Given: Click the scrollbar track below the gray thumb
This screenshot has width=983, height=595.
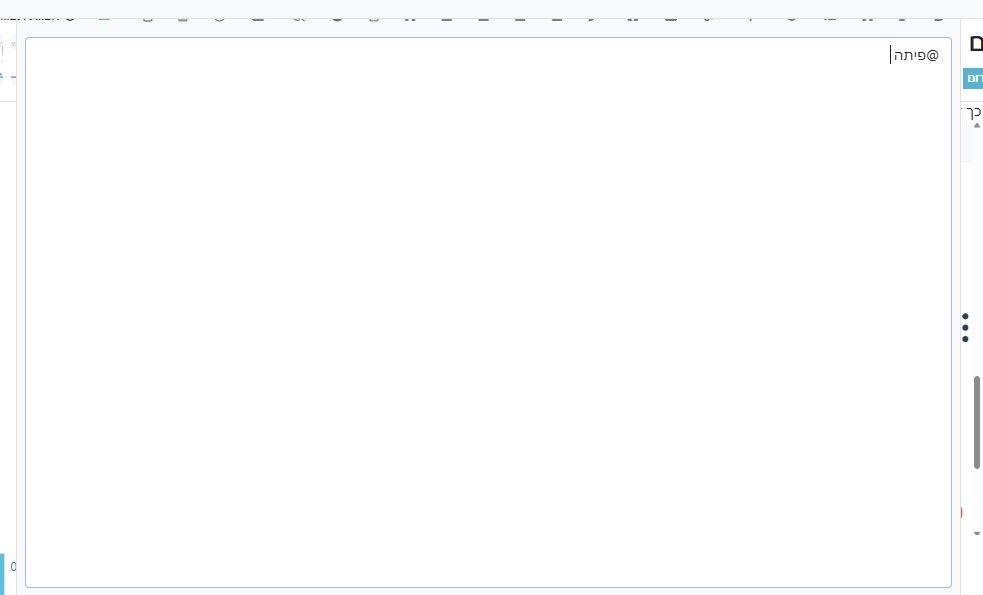Looking at the screenshot, I should click(977, 495).
